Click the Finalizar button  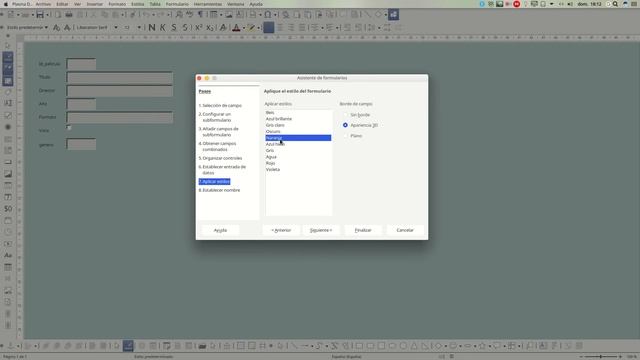coord(363,230)
